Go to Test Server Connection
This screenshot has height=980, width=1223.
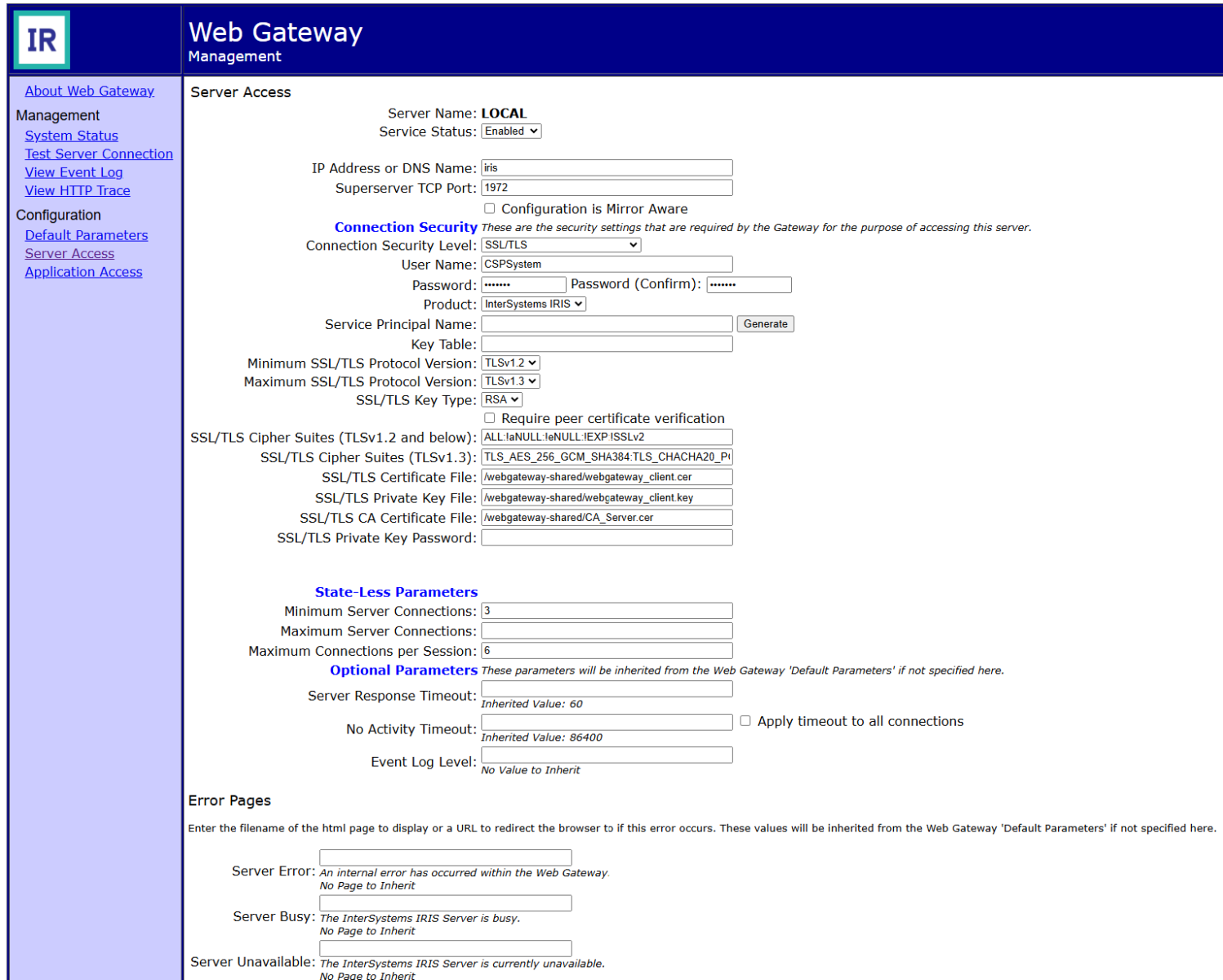coord(99,154)
